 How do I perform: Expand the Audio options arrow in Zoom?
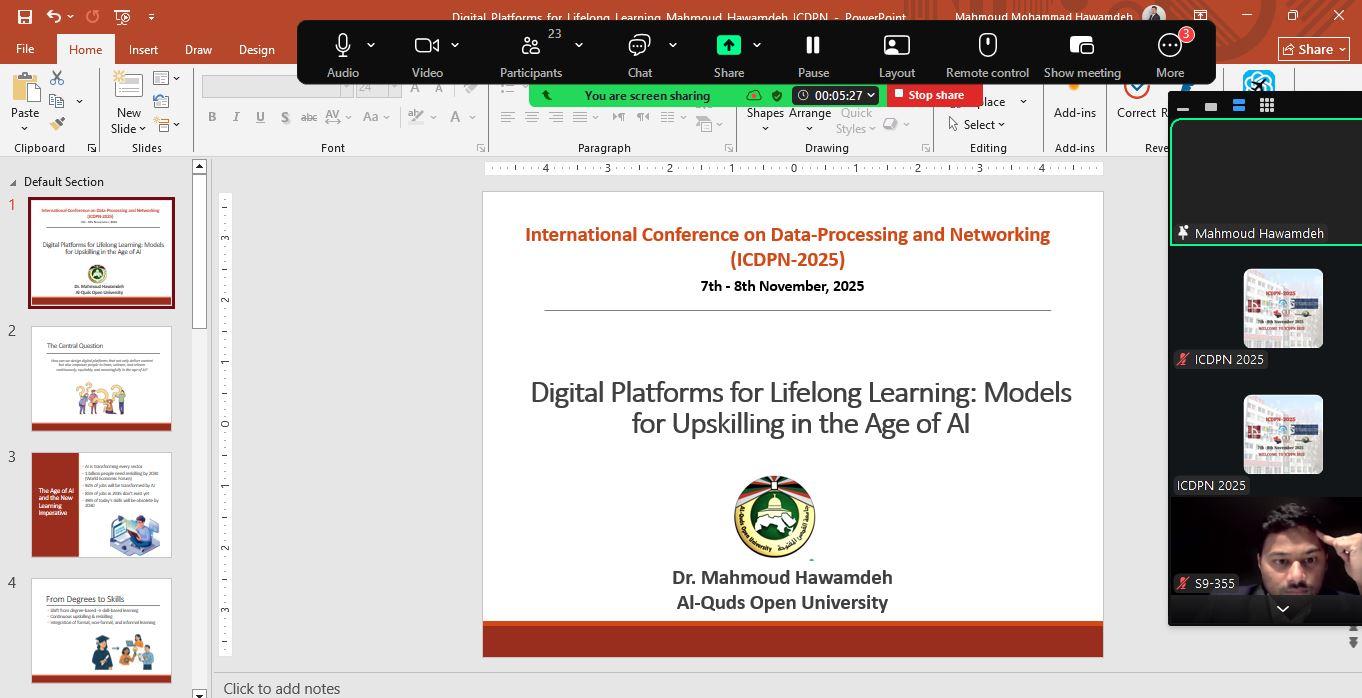[x=371, y=45]
